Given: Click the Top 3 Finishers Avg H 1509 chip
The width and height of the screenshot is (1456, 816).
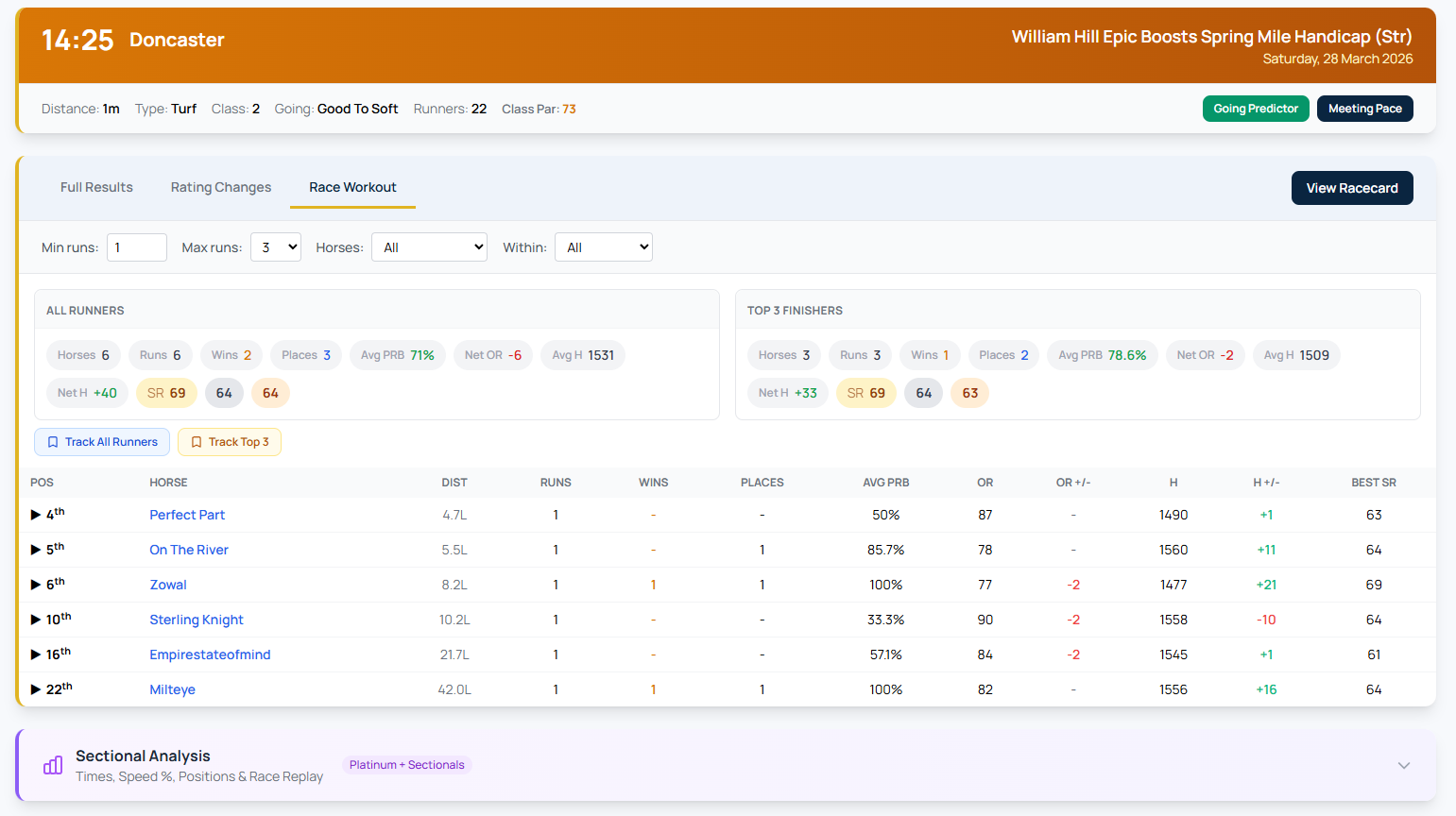Looking at the screenshot, I should click(1296, 355).
